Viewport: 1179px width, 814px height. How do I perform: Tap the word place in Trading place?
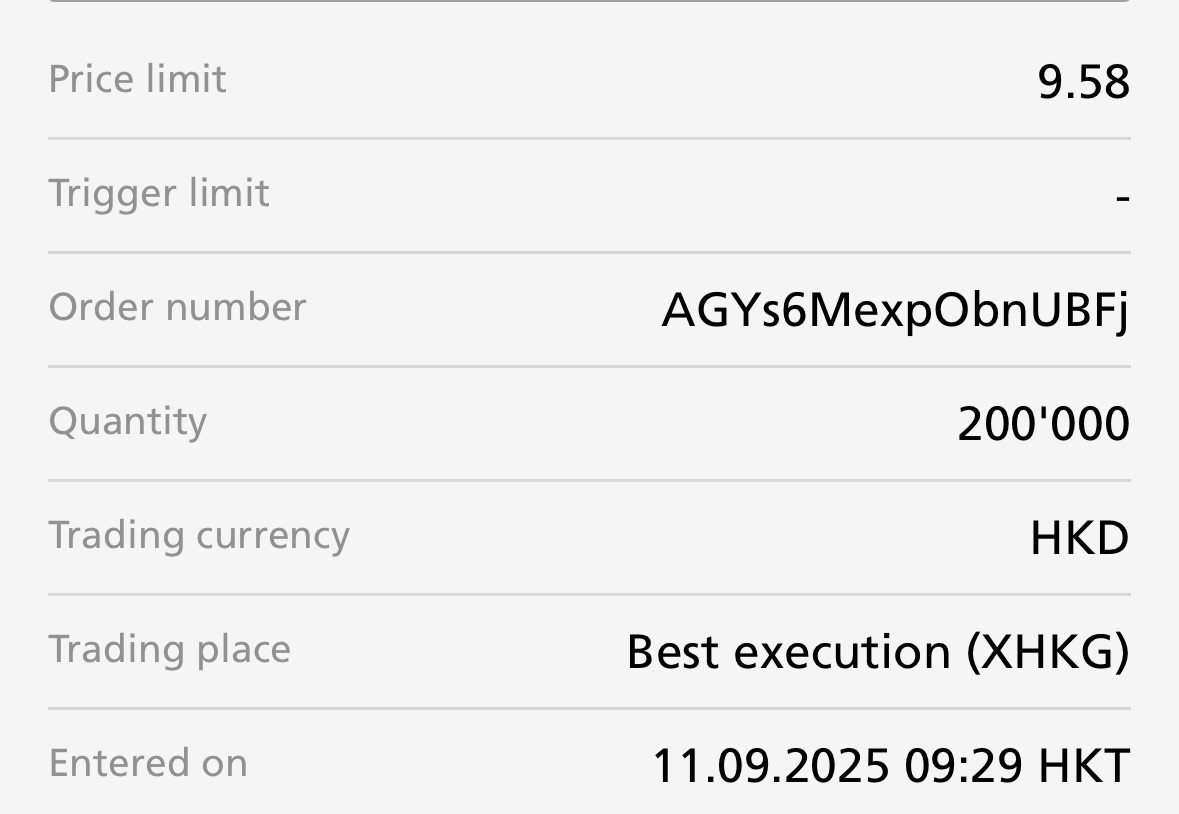point(242,651)
